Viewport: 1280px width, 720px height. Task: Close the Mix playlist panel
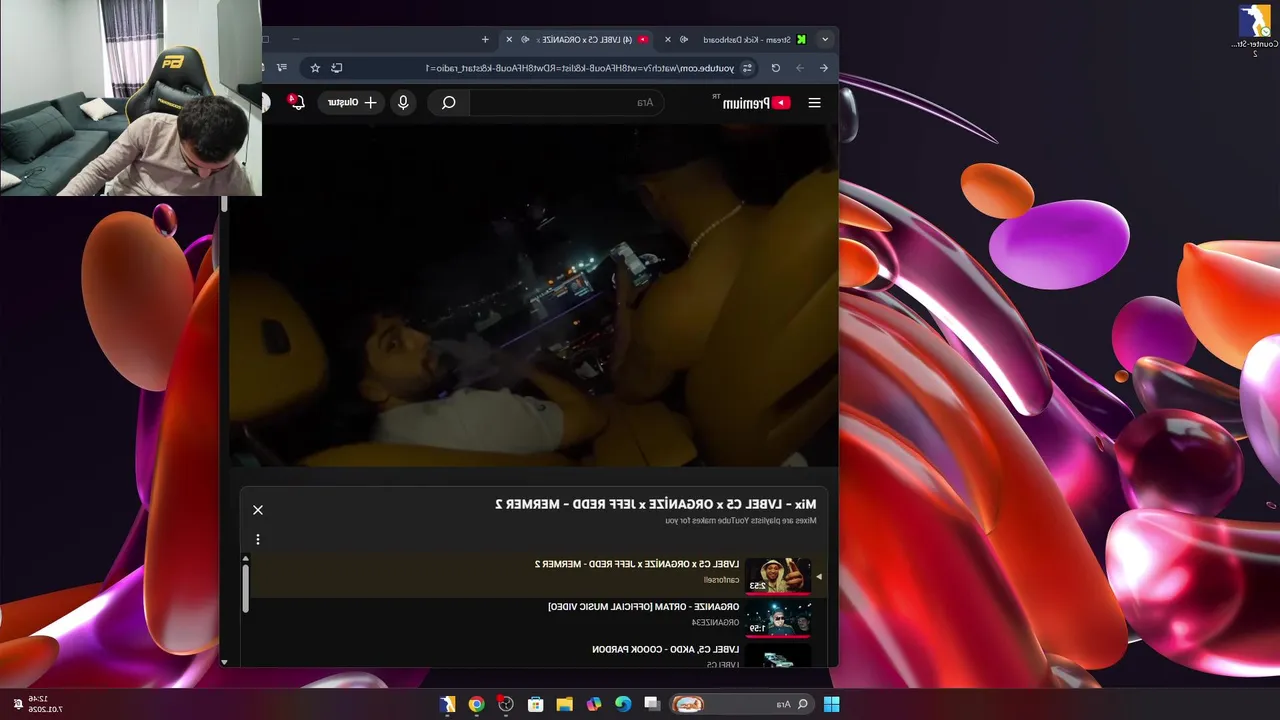point(258,510)
